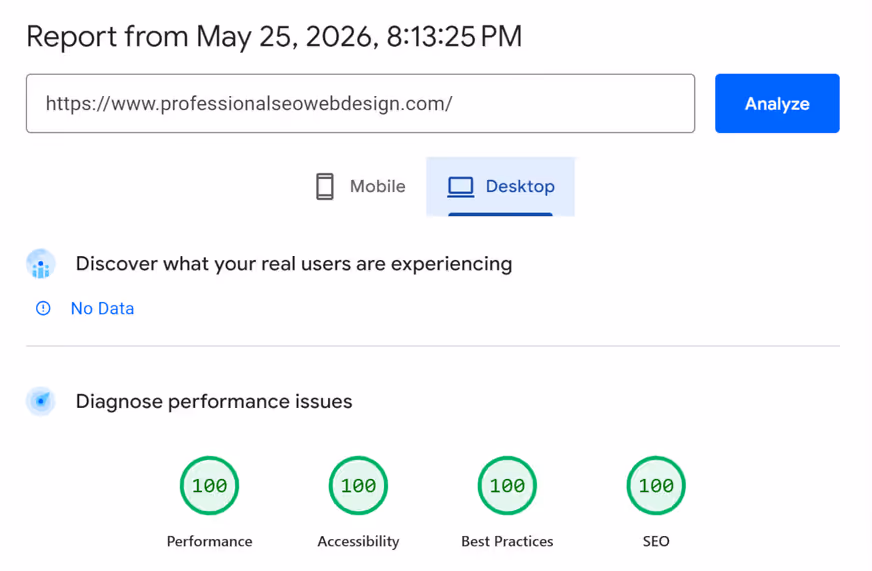Click the Analyze button
The width and height of the screenshot is (872, 571).
click(x=777, y=103)
